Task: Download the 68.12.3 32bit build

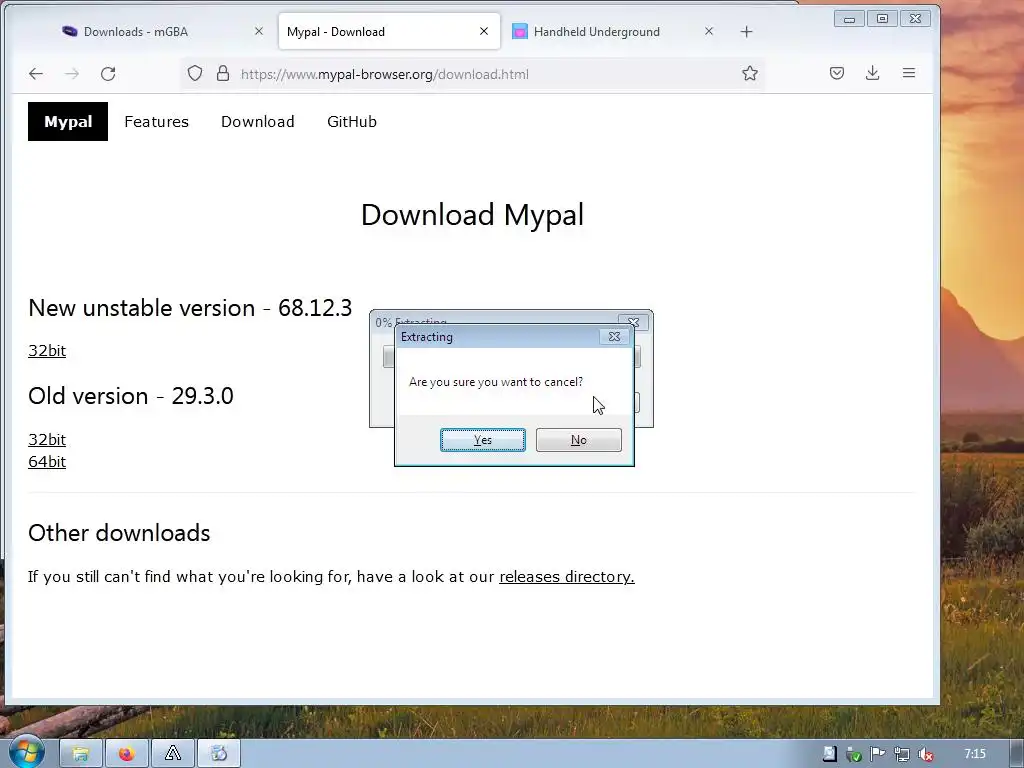Action: pyautogui.click(x=47, y=351)
